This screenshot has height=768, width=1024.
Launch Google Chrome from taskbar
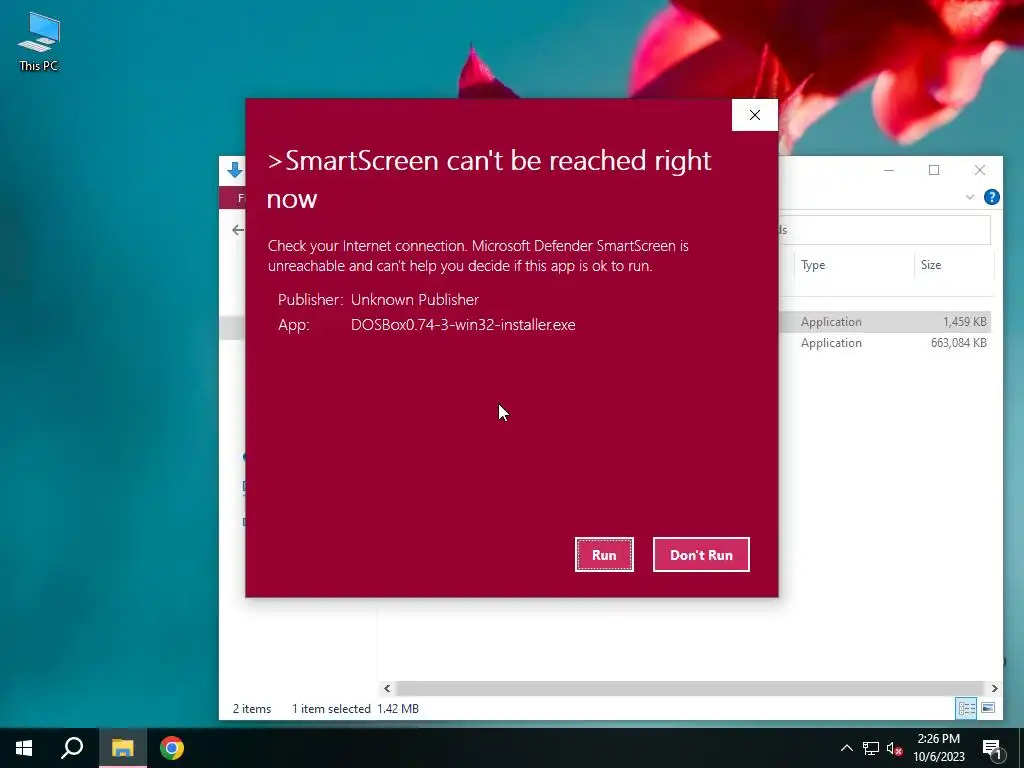[172, 748]
